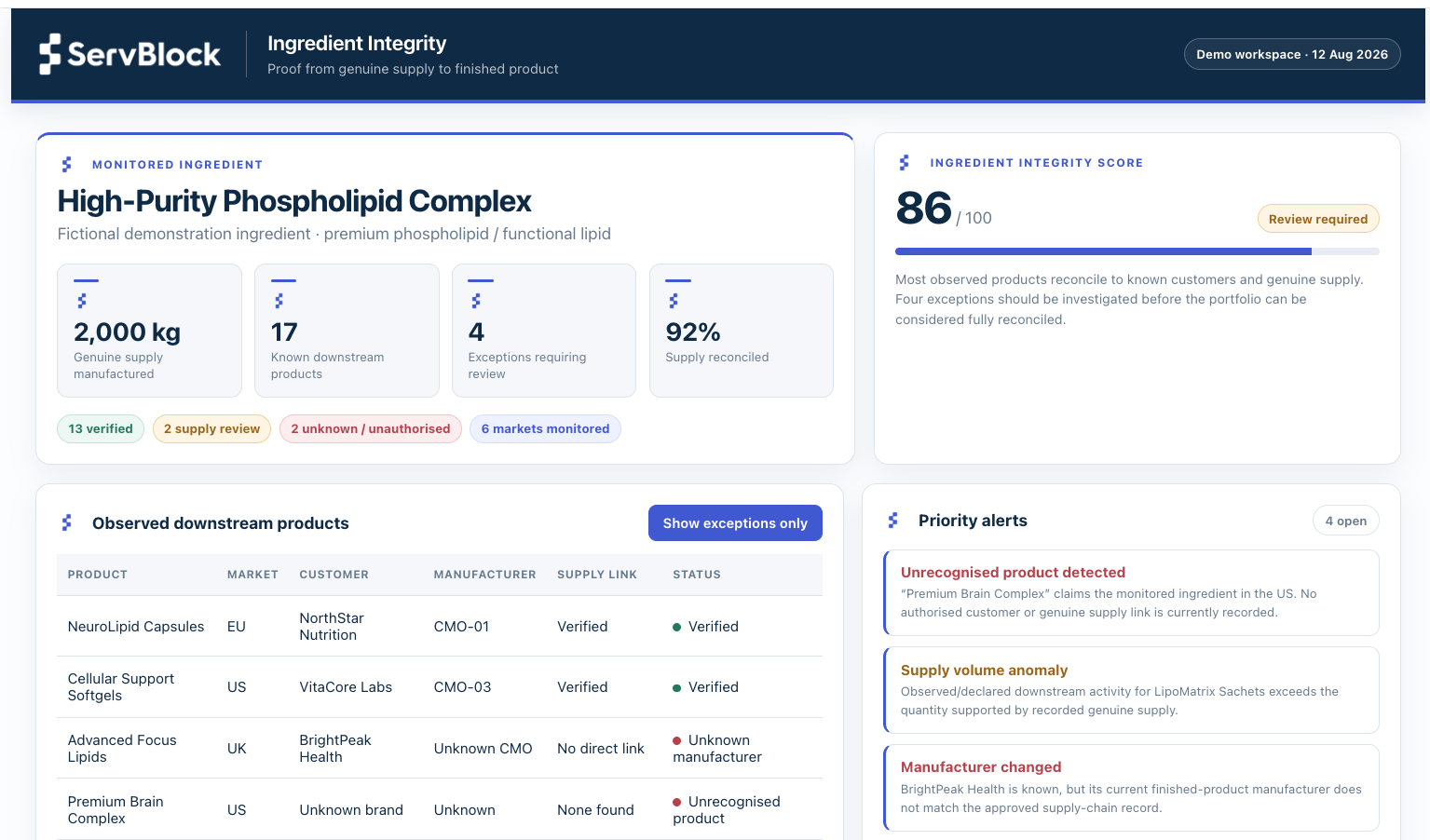
Task: Click the Review required badge
Action: pos(1318,219)
